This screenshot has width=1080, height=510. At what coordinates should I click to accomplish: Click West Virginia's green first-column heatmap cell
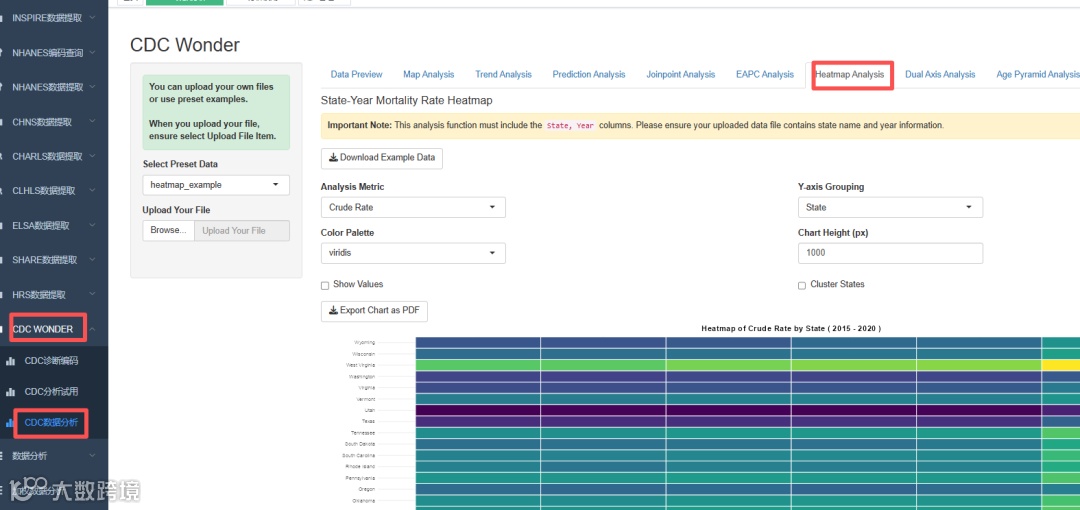[x=478, y=365]
